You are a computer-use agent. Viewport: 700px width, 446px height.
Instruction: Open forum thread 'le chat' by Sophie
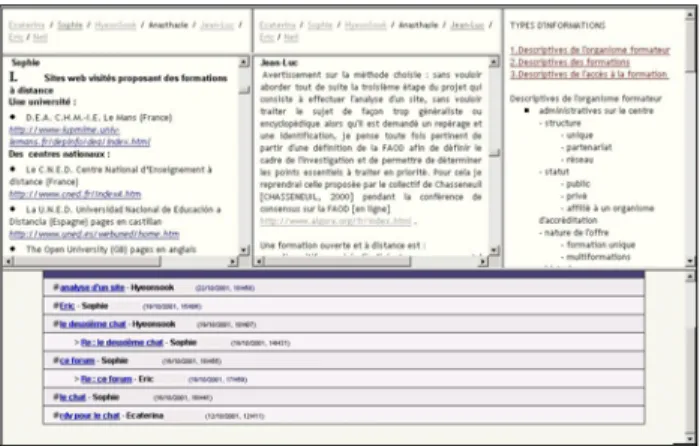coord(72,397)
